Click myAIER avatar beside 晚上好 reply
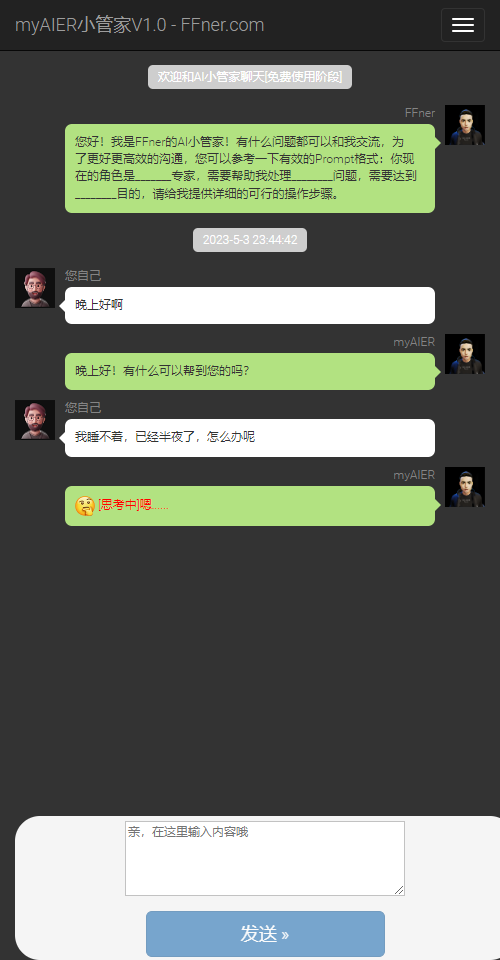The width and height of the screenshot is (500, 960). coord(465,354)
